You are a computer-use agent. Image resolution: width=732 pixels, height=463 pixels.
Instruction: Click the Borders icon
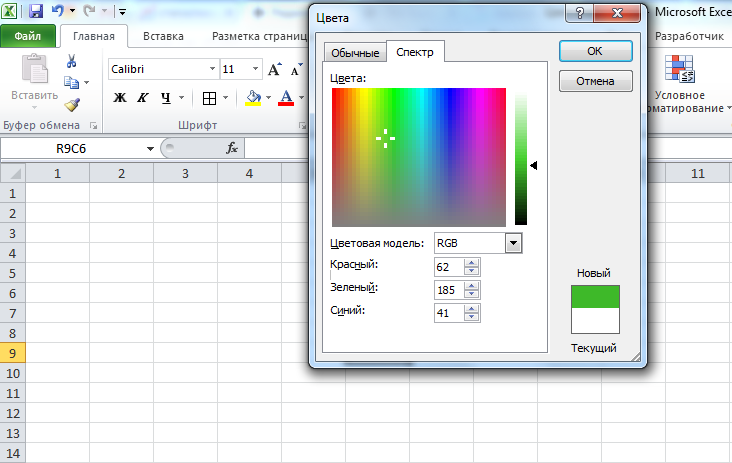[x=209, y=98]
